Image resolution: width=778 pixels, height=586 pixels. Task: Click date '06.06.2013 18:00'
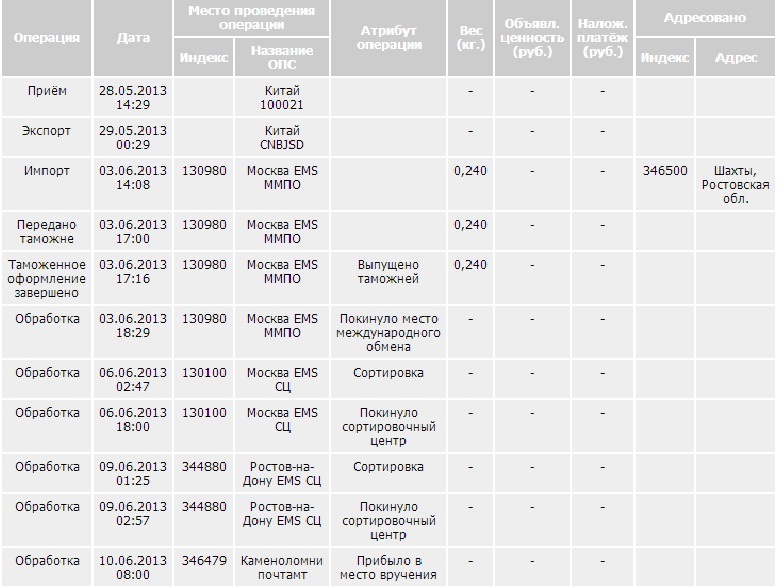pyautogui.click(x=132, y=420)
